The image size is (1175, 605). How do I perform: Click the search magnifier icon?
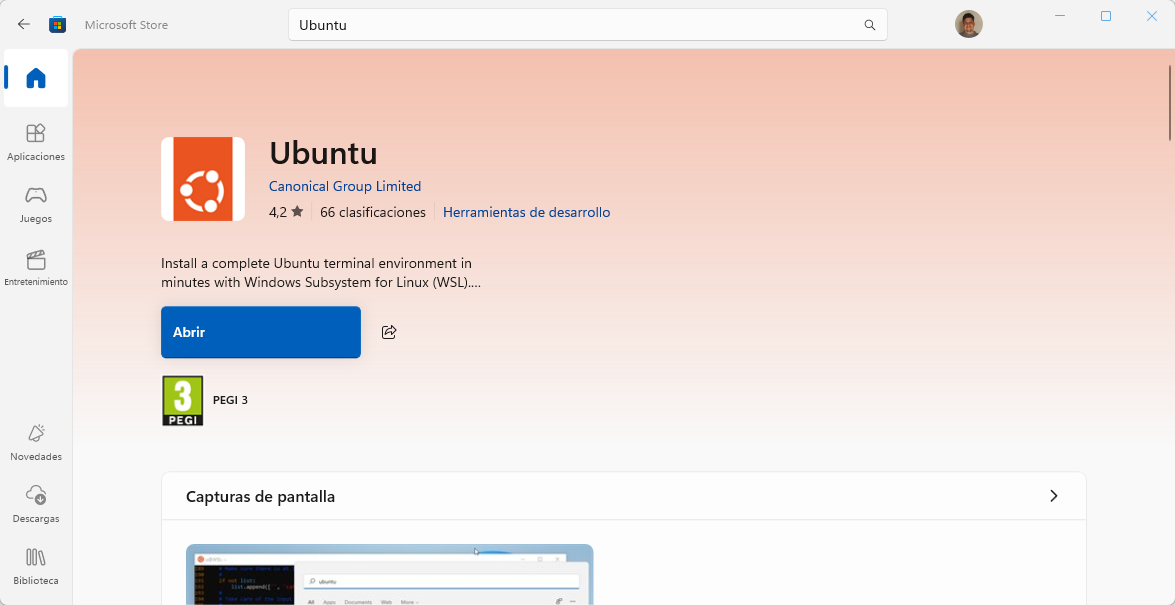pos(869,25)
